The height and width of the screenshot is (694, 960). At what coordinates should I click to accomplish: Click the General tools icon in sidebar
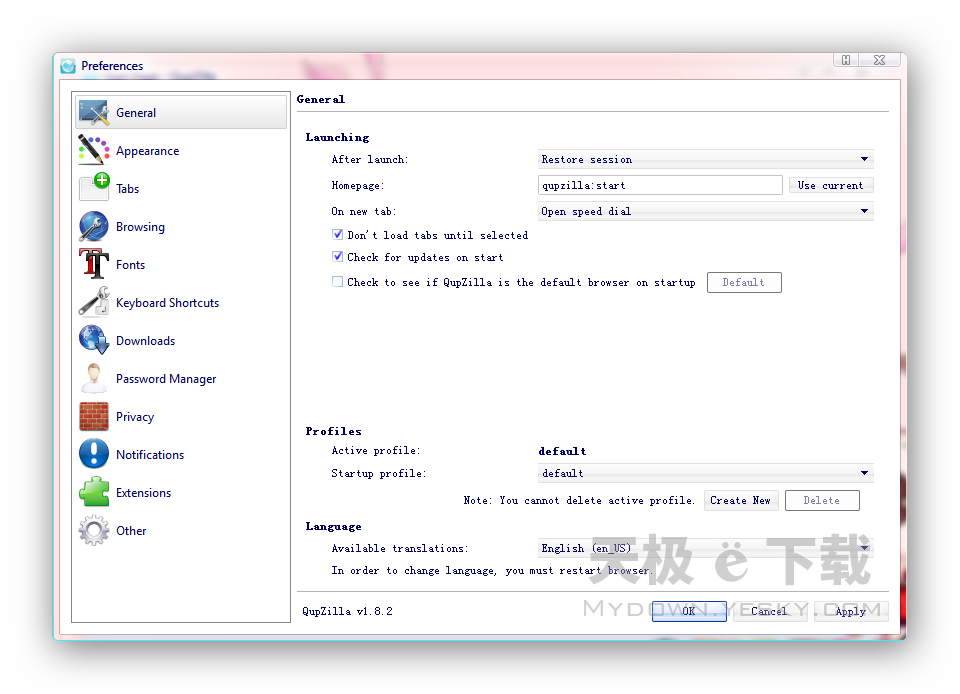pos(94,113)
